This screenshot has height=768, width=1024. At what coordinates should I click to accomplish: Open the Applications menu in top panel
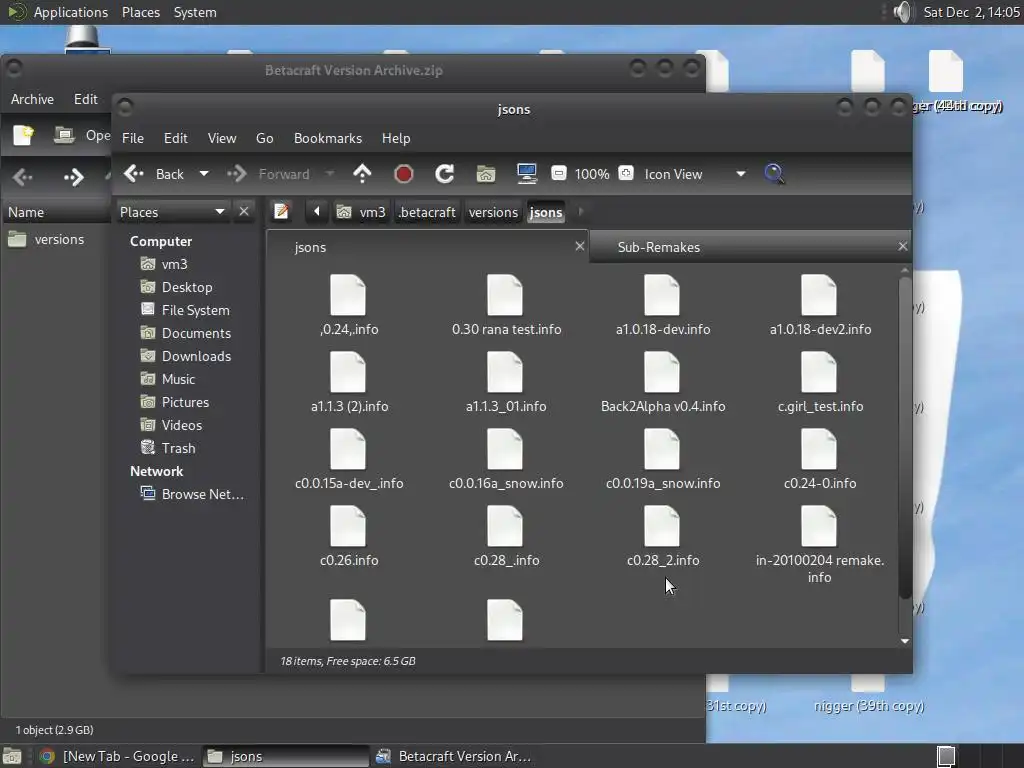coord(71,12)
